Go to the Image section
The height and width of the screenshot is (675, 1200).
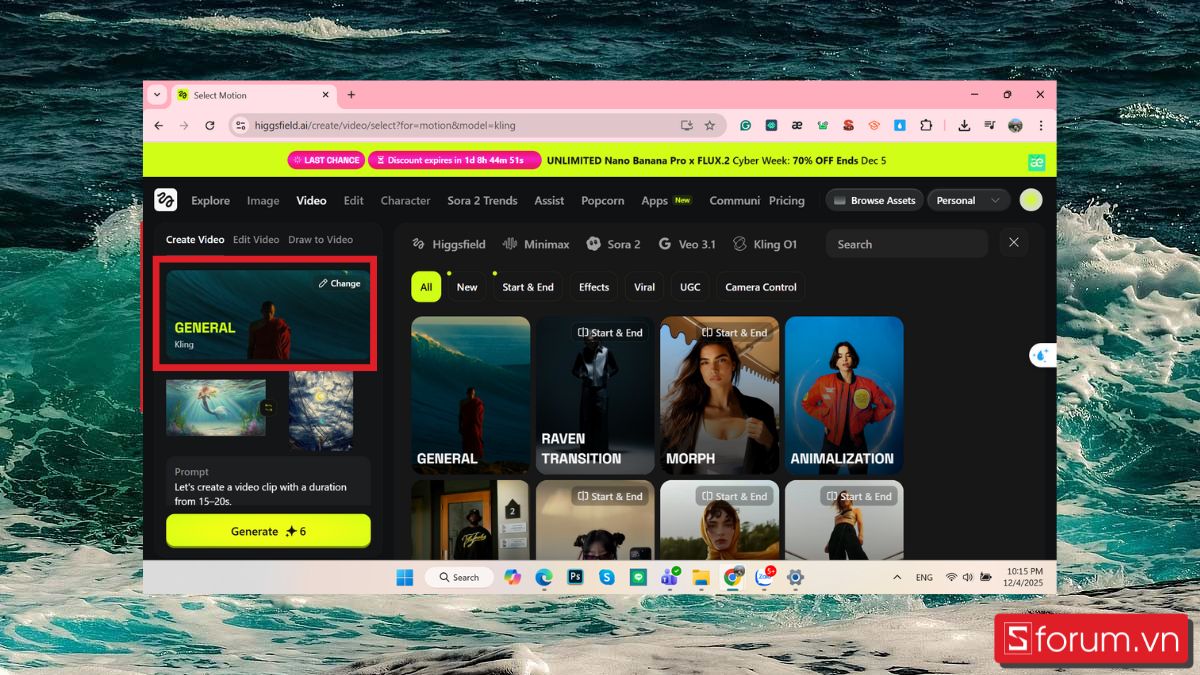pos(263,200)
